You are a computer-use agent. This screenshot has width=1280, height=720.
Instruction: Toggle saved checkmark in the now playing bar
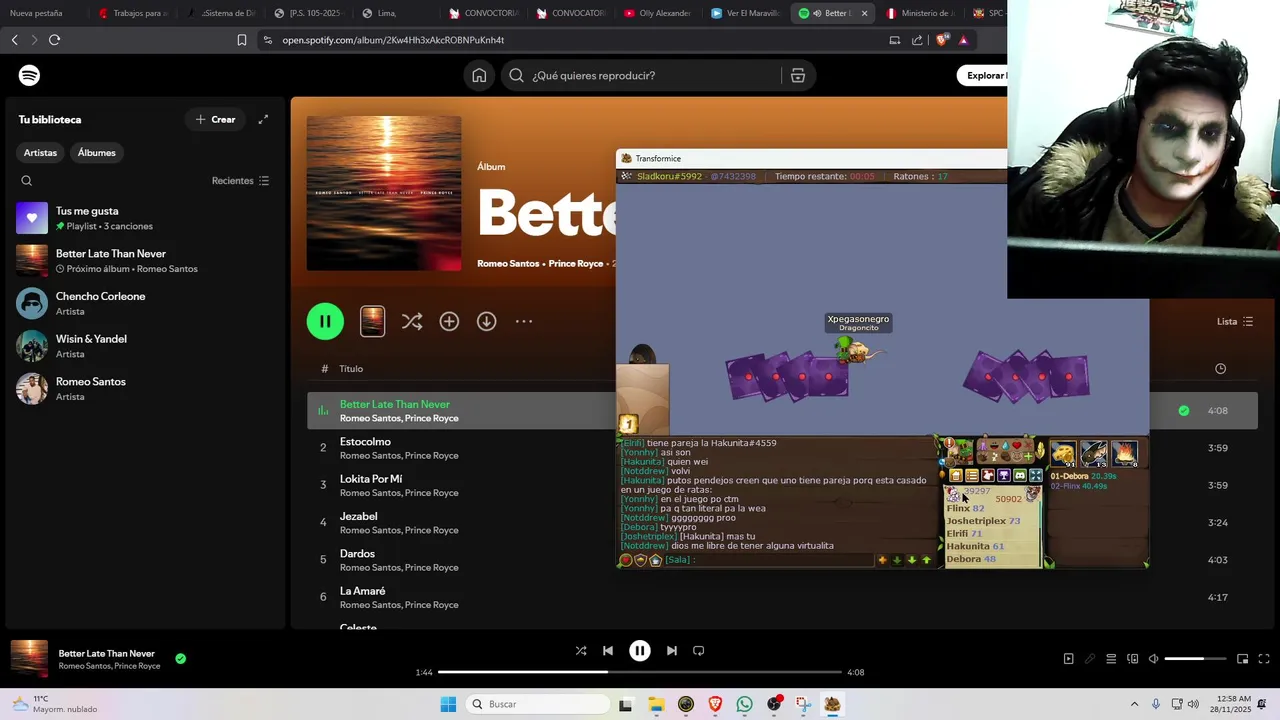click(181, 659)
